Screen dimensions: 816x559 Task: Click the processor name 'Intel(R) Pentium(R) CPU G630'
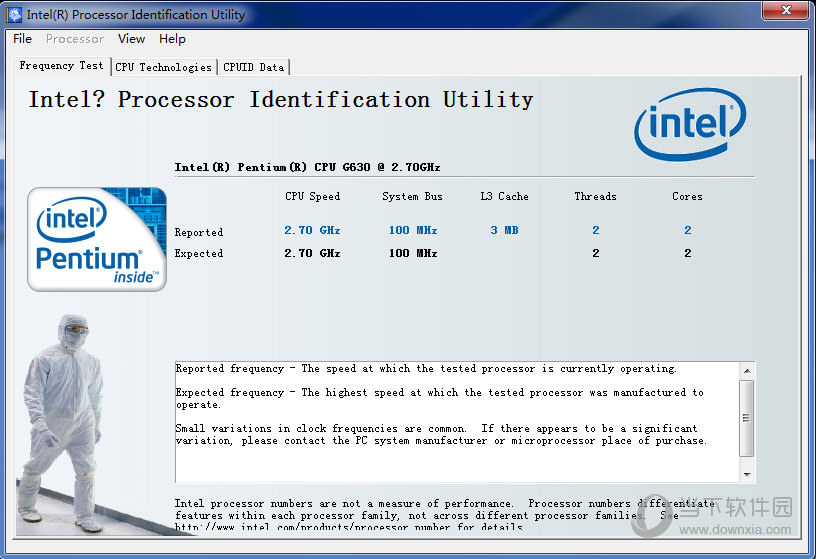[x=308, y=167]
